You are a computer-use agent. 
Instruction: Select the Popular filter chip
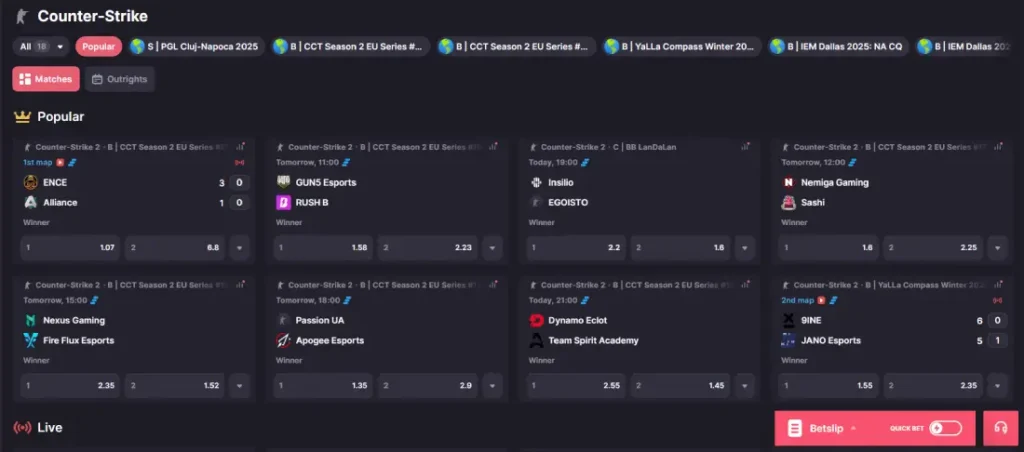pos(99,46)
